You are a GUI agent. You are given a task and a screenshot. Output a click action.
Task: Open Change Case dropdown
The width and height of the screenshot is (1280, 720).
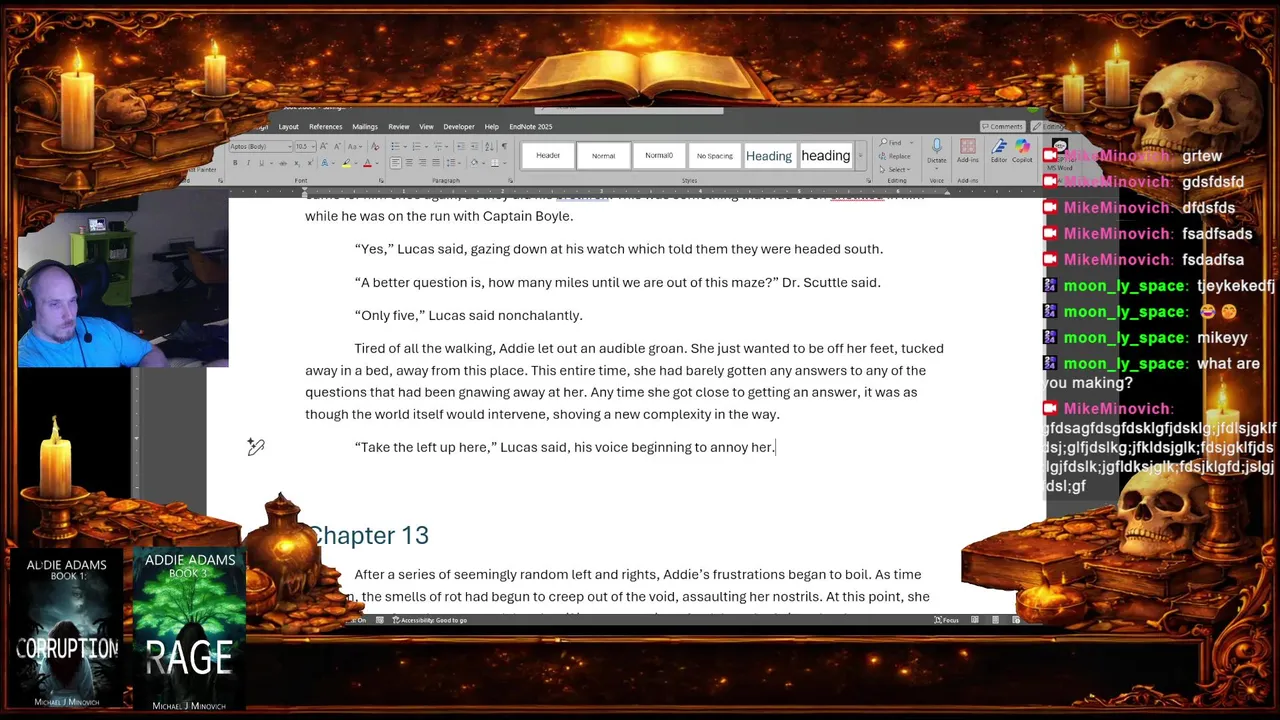(x=355, y=146)
